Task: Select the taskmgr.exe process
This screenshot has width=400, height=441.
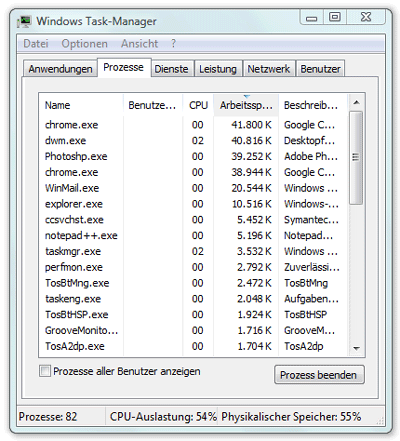Action: pyautogui.click(x=193, y=251)
